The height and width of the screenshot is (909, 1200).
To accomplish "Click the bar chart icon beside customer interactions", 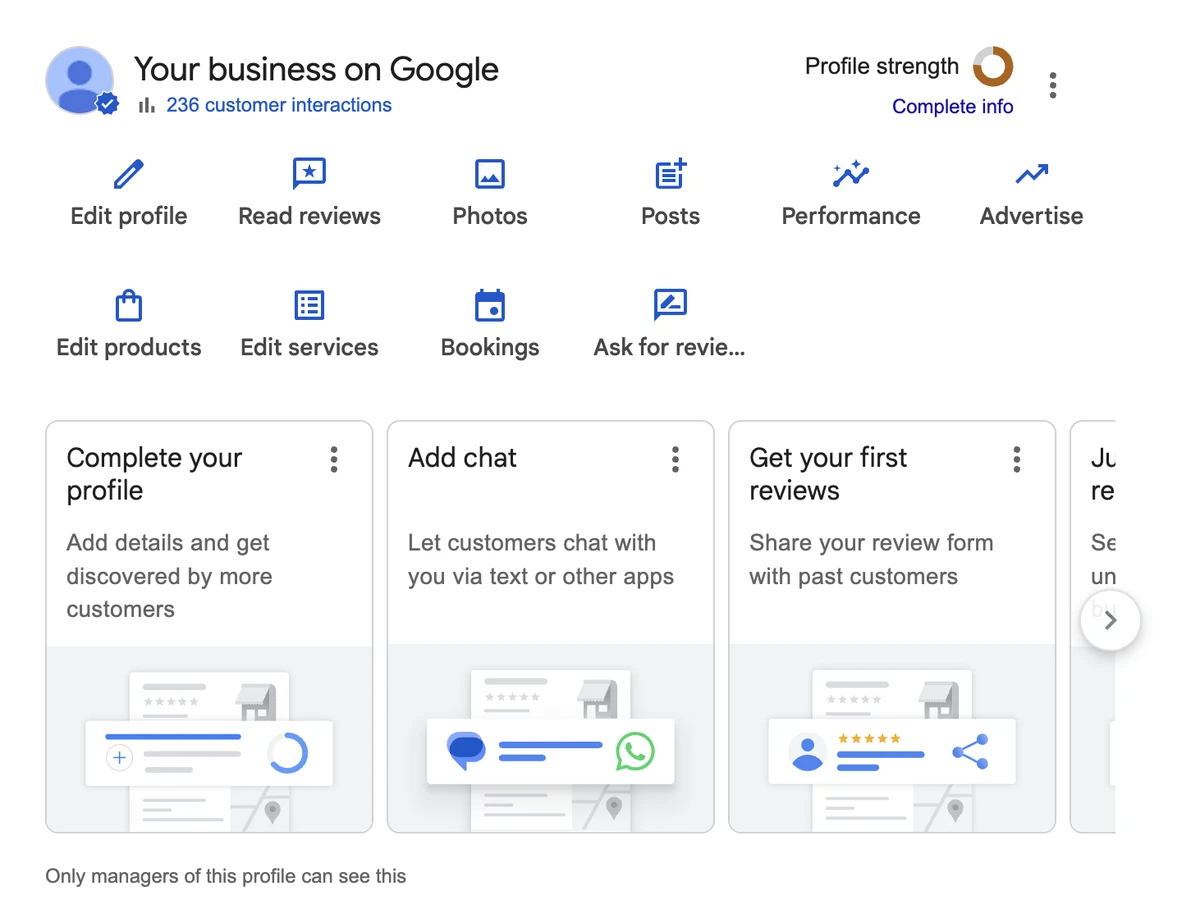I will point(147,105).
